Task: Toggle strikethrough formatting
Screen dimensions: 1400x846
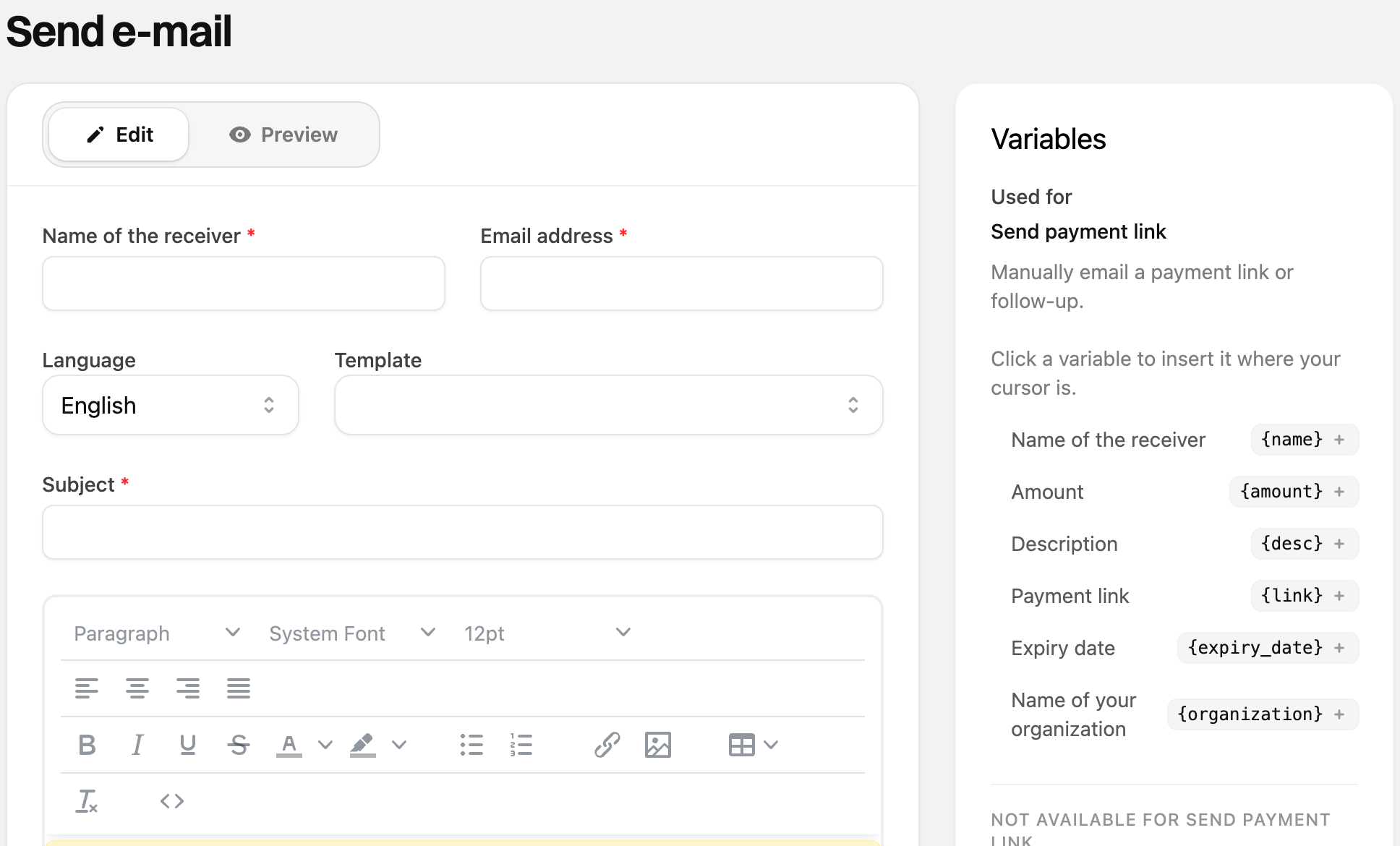Action: 239,745
